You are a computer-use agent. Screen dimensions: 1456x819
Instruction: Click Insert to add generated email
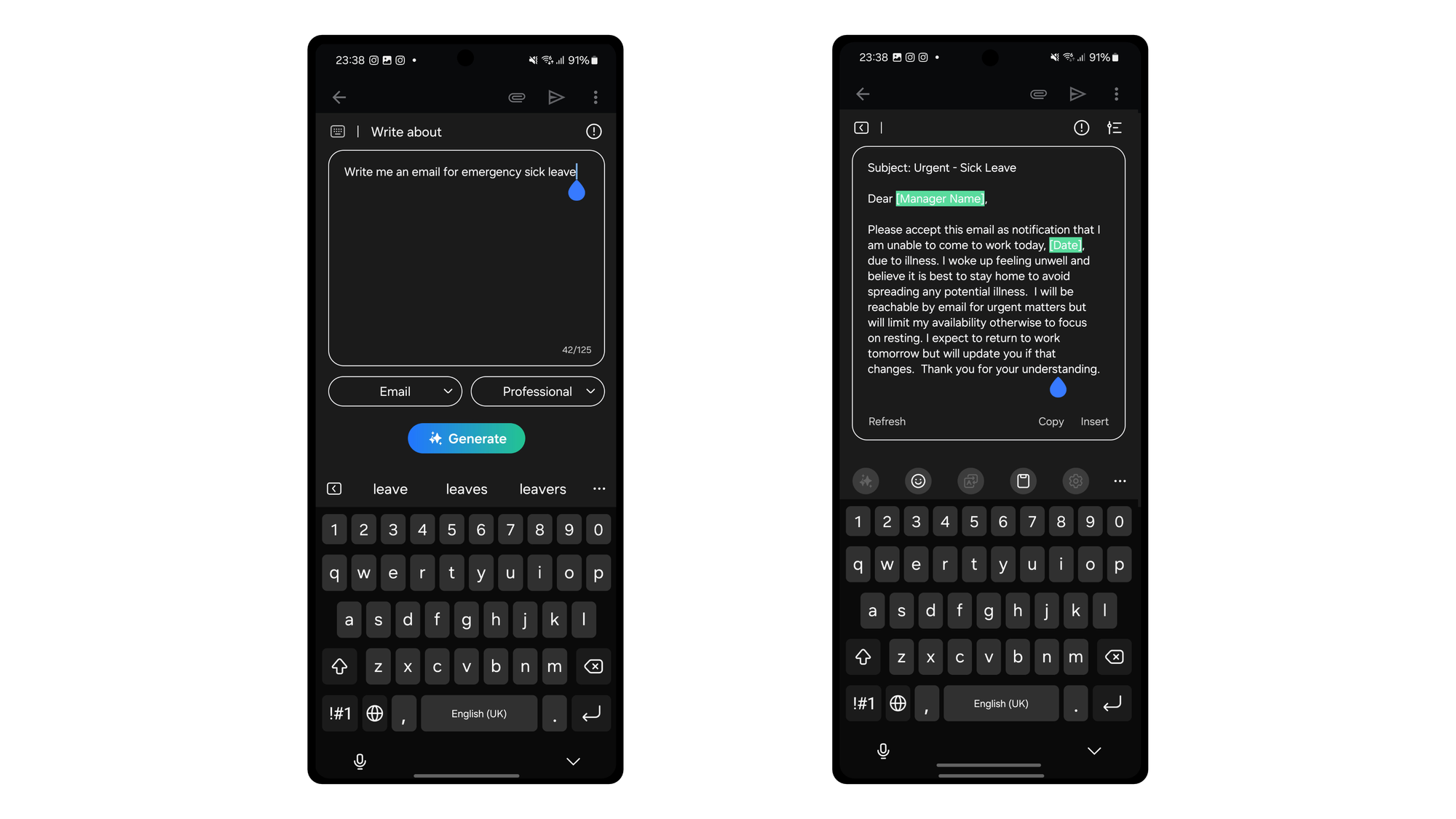pos(1094,421)
